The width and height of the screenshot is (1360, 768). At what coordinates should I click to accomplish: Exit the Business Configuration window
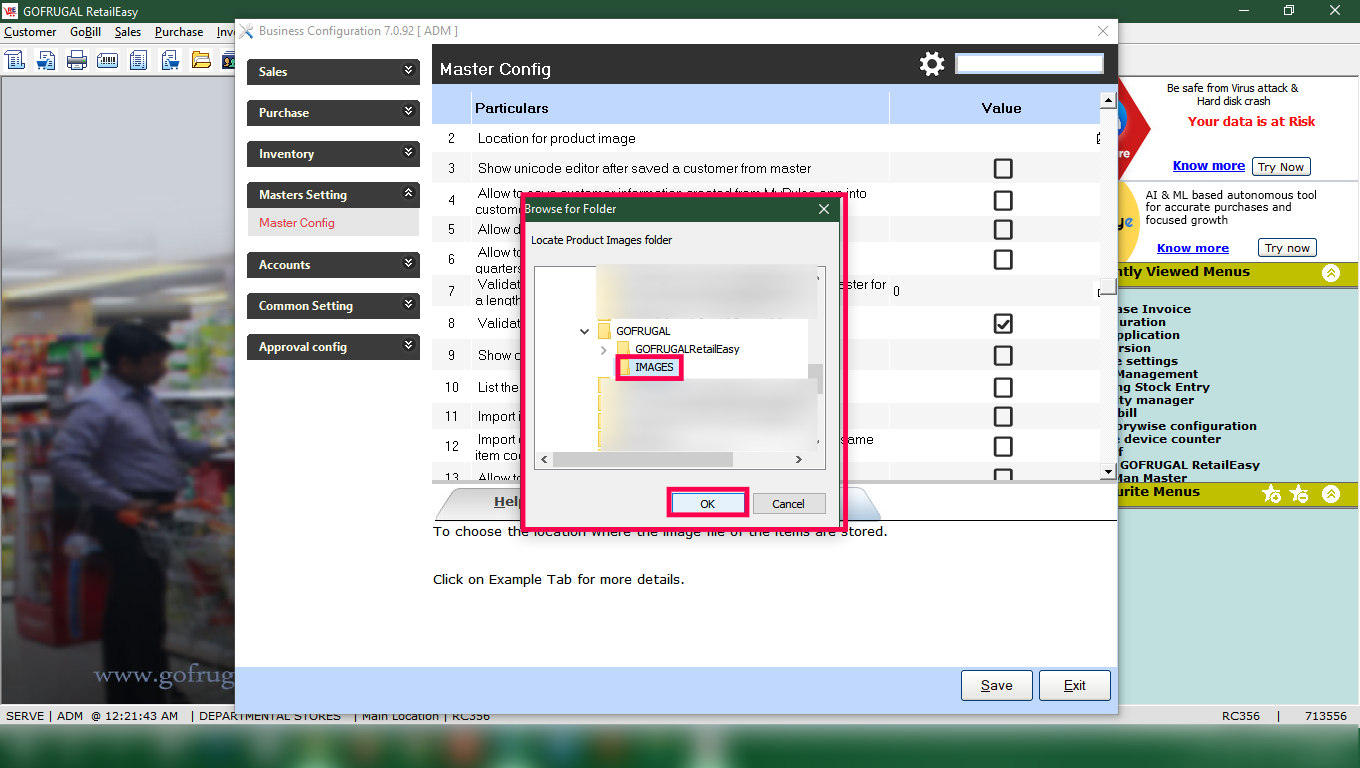pos(1075,685)
